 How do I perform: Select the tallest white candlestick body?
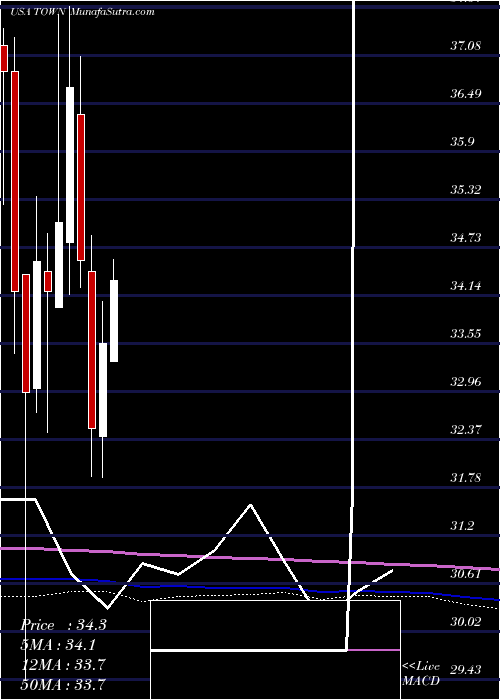(x=70, y=165)
